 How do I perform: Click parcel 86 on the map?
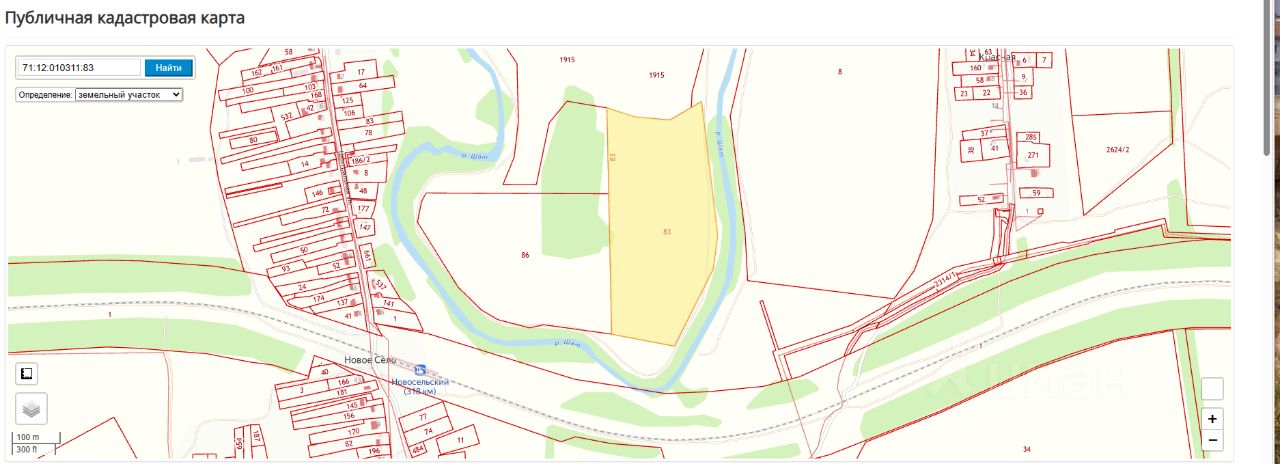[524, 255]
